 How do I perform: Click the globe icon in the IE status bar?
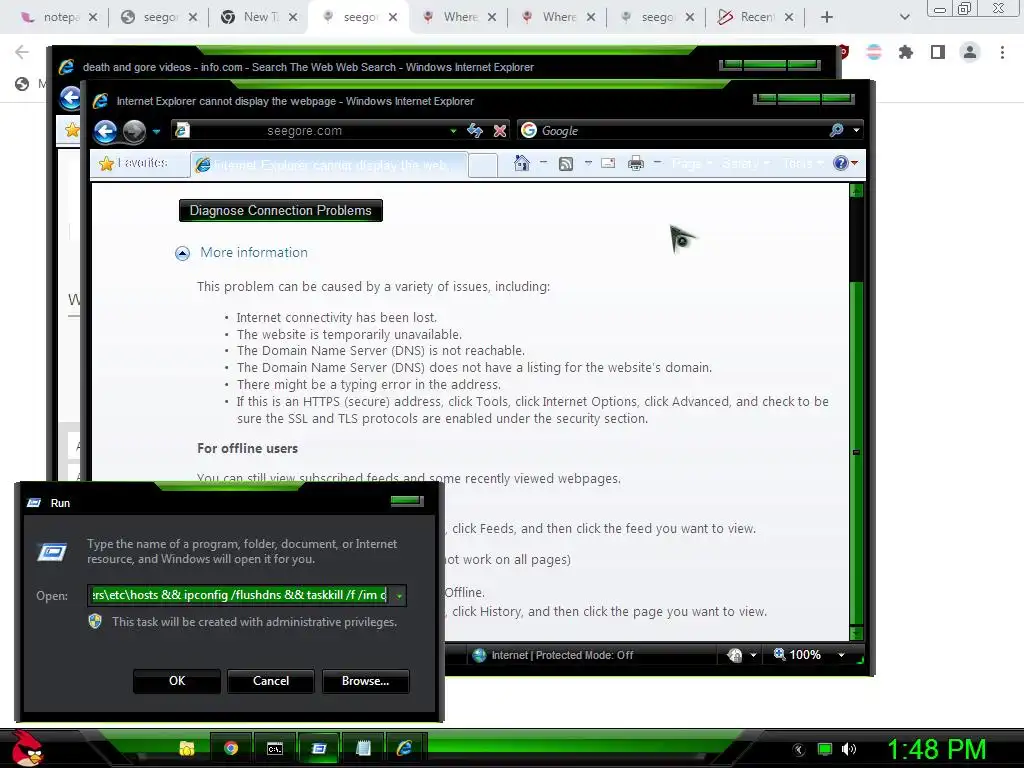coord(479,655)
